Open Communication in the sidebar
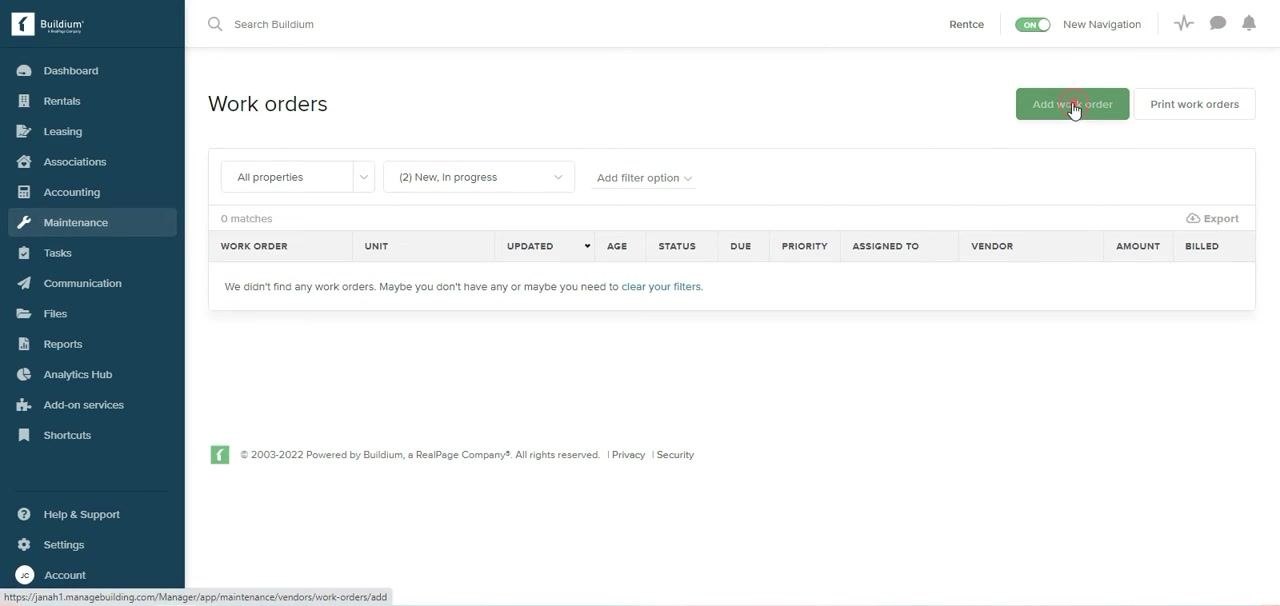 83,283
